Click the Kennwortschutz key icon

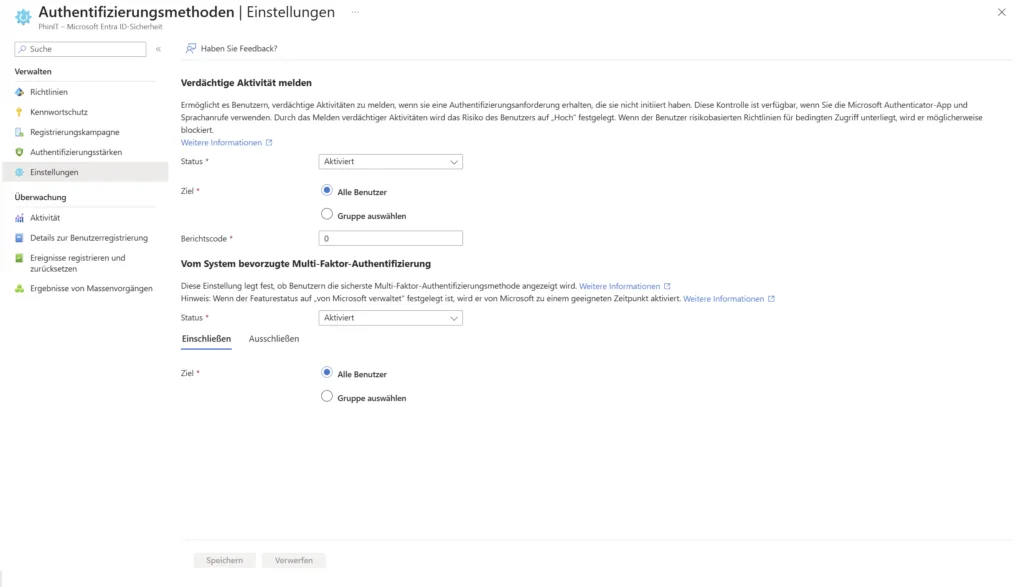[19, 112]
